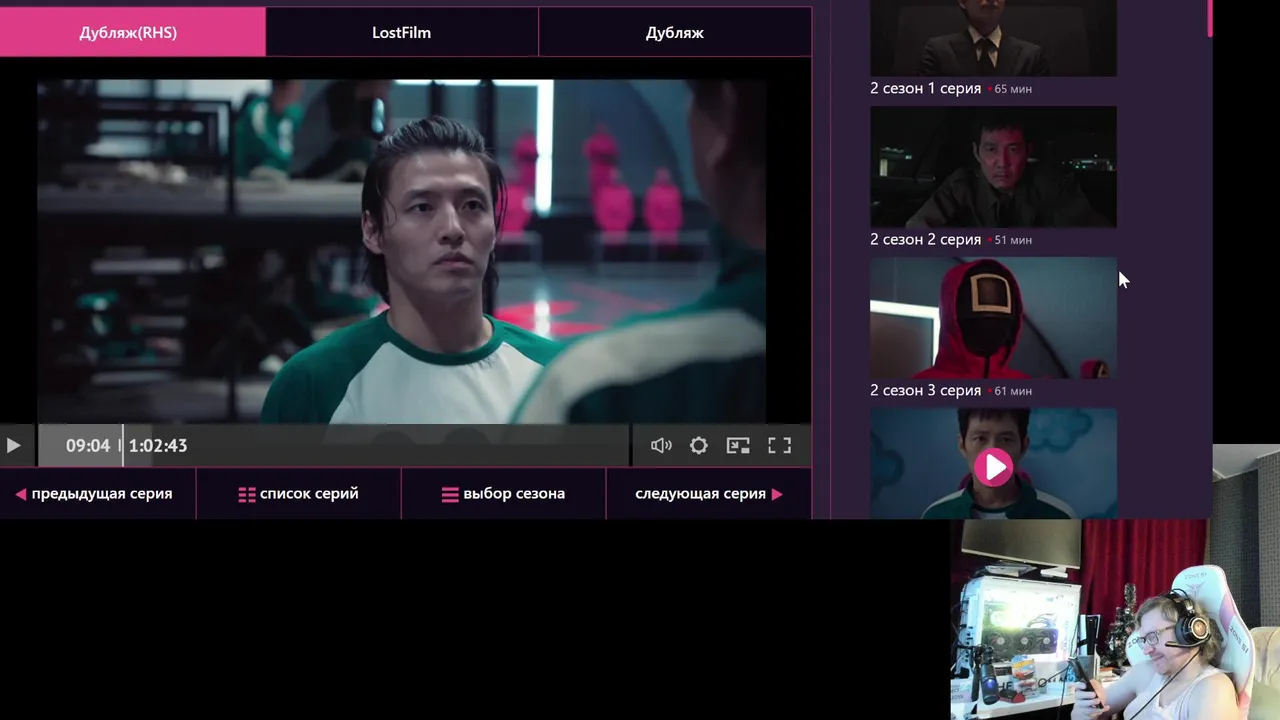Click the 1:02:43 total duration text
Viewport: 1280px width, 720px height.
coord(158,446)
